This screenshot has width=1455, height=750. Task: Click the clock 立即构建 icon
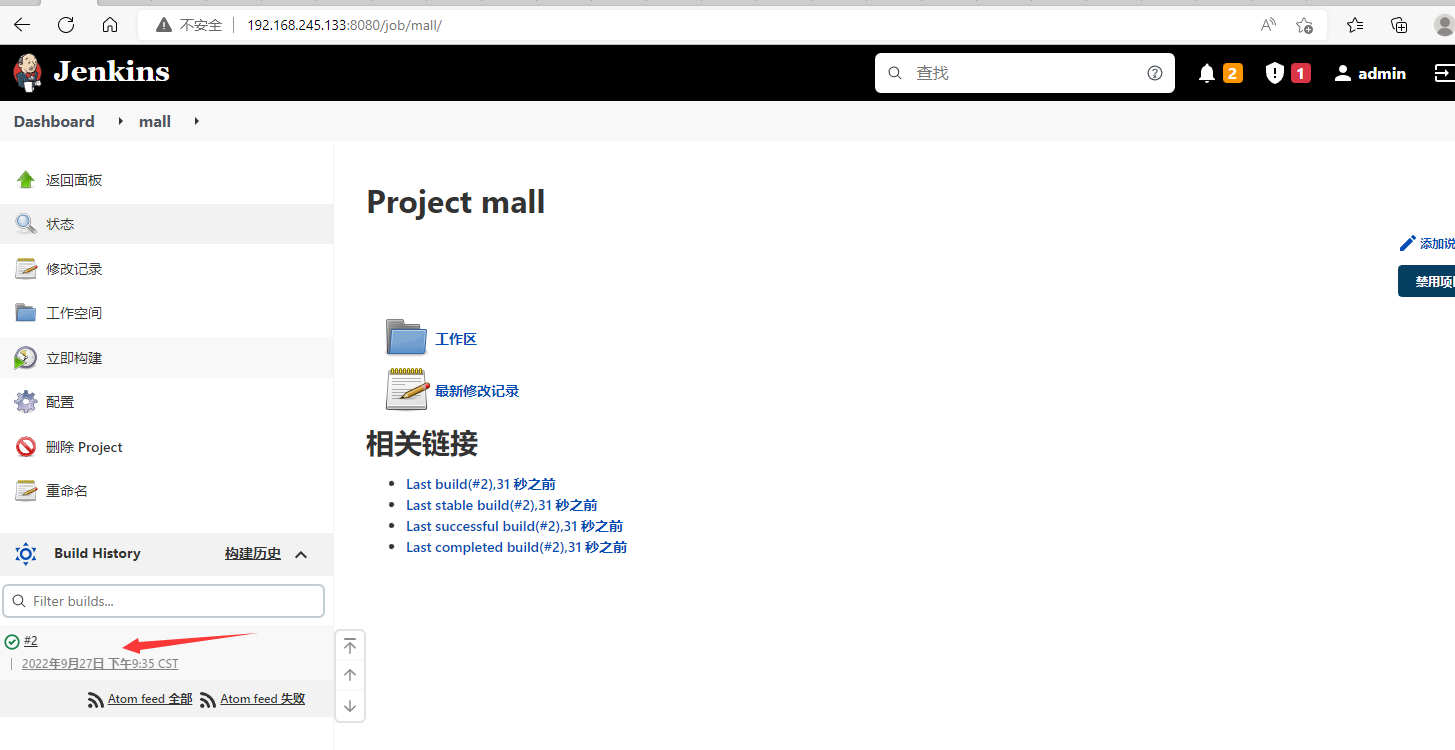26,358
